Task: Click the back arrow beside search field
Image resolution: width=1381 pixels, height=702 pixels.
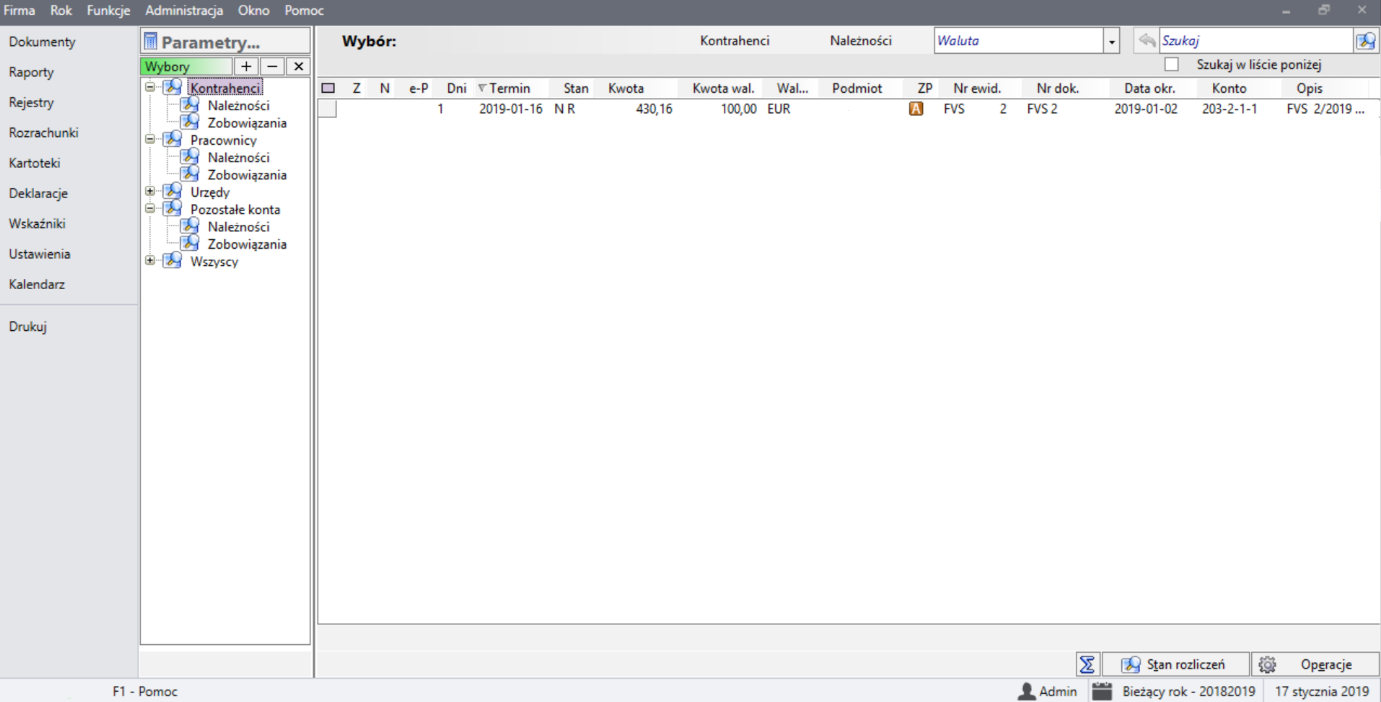Action: (x=1147, y=41)
